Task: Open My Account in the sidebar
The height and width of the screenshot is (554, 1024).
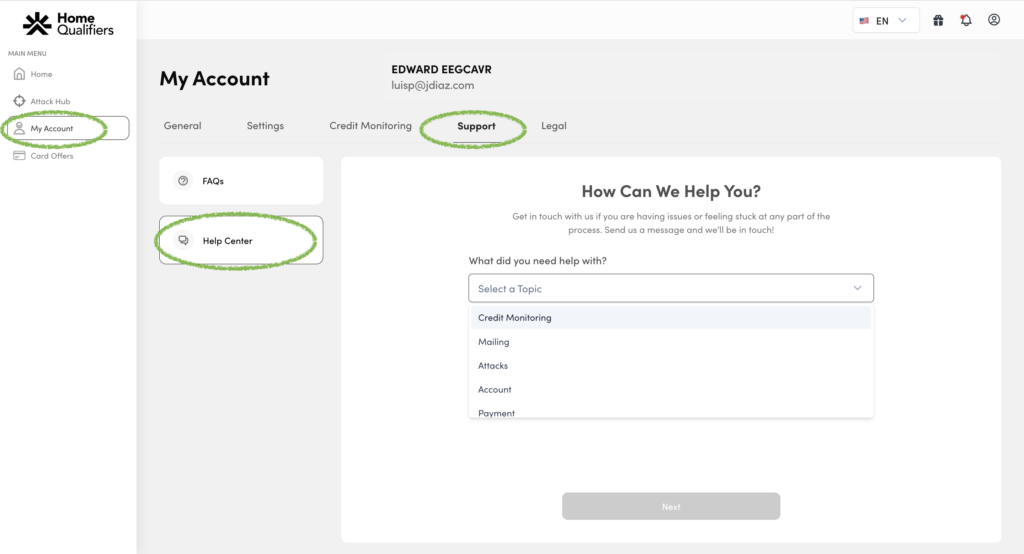Action: (52, 129)
